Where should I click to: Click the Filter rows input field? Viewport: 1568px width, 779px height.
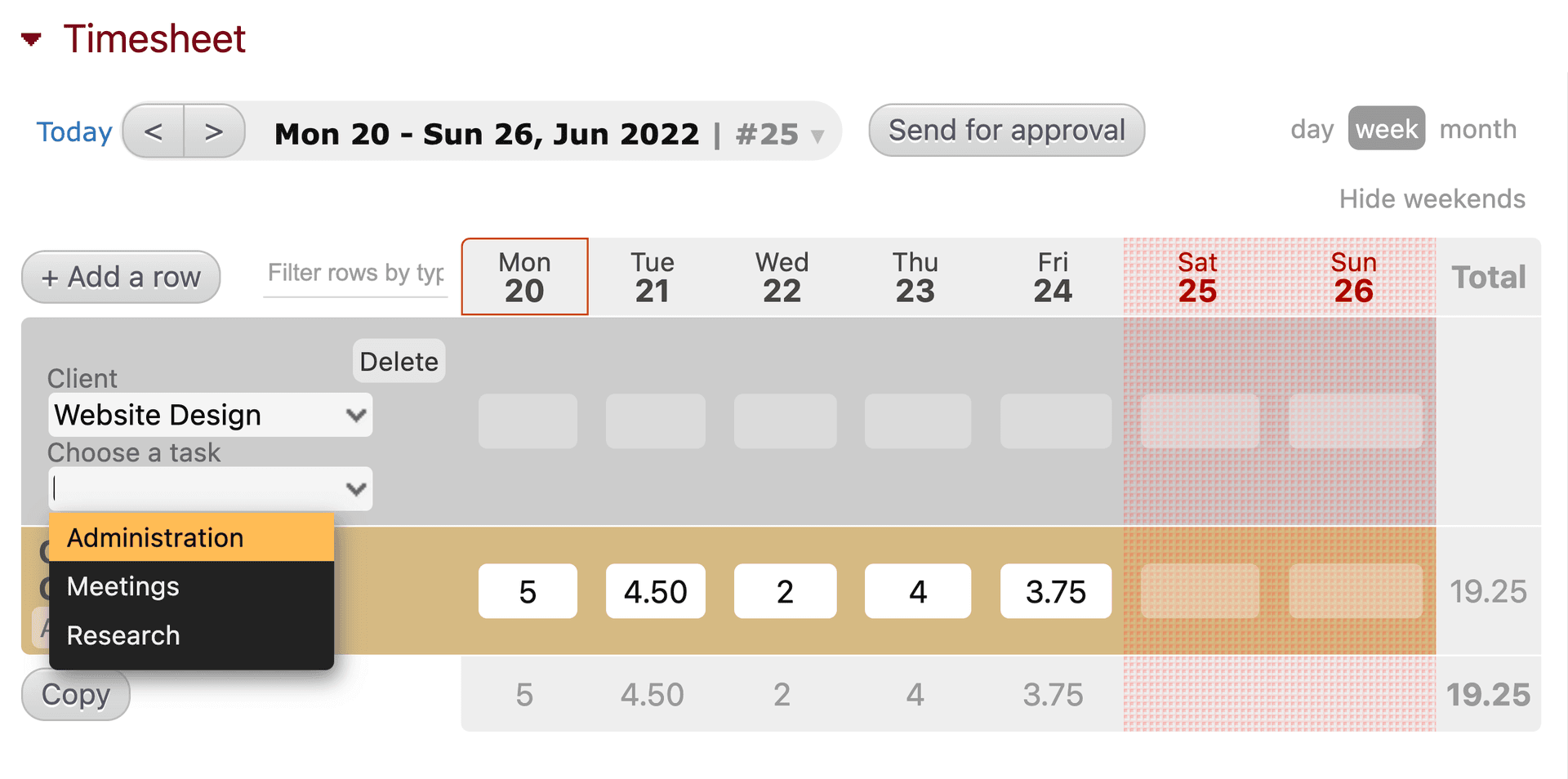click(x=355, y=273)
